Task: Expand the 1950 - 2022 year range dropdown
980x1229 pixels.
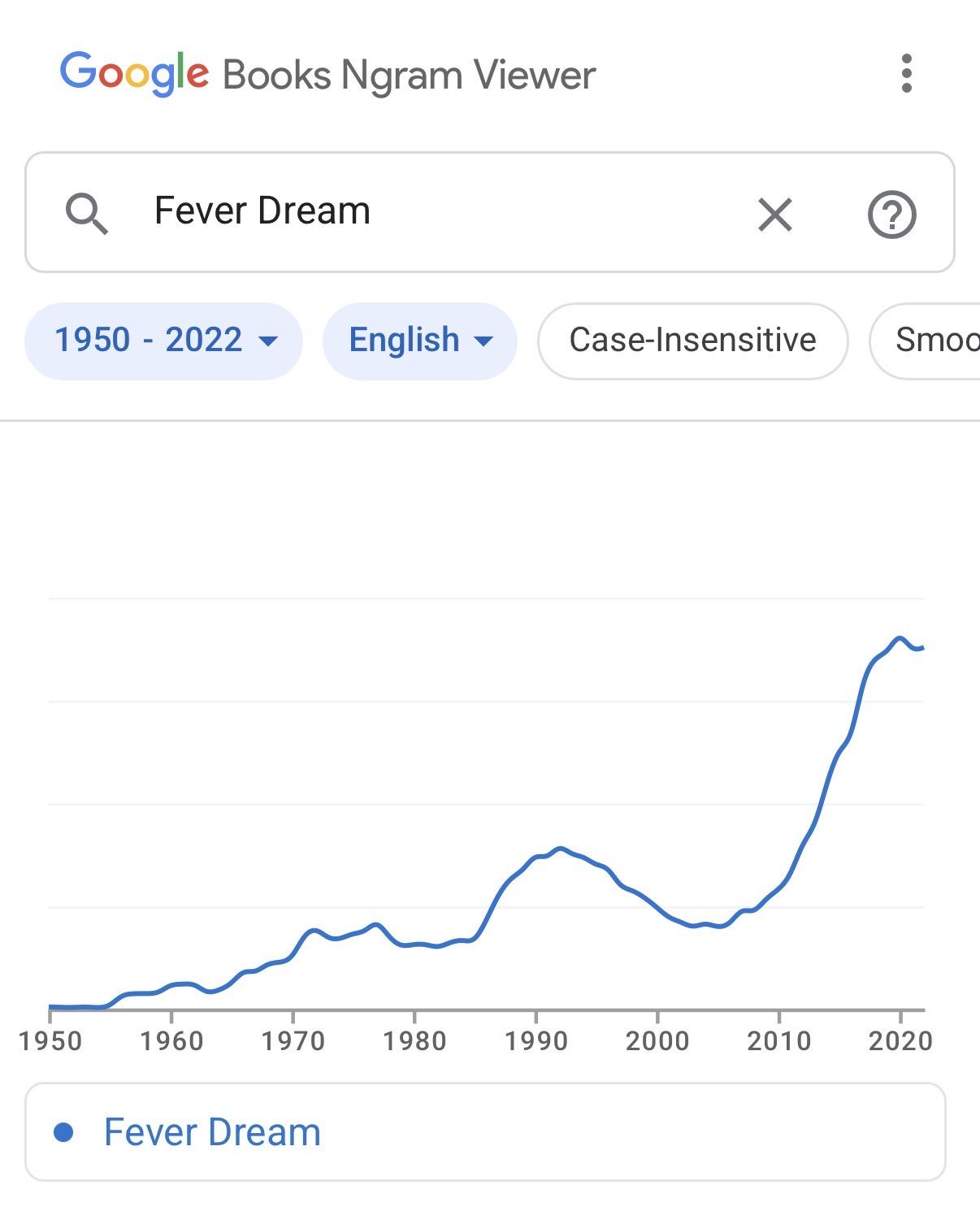Action: tap(149, 340)
